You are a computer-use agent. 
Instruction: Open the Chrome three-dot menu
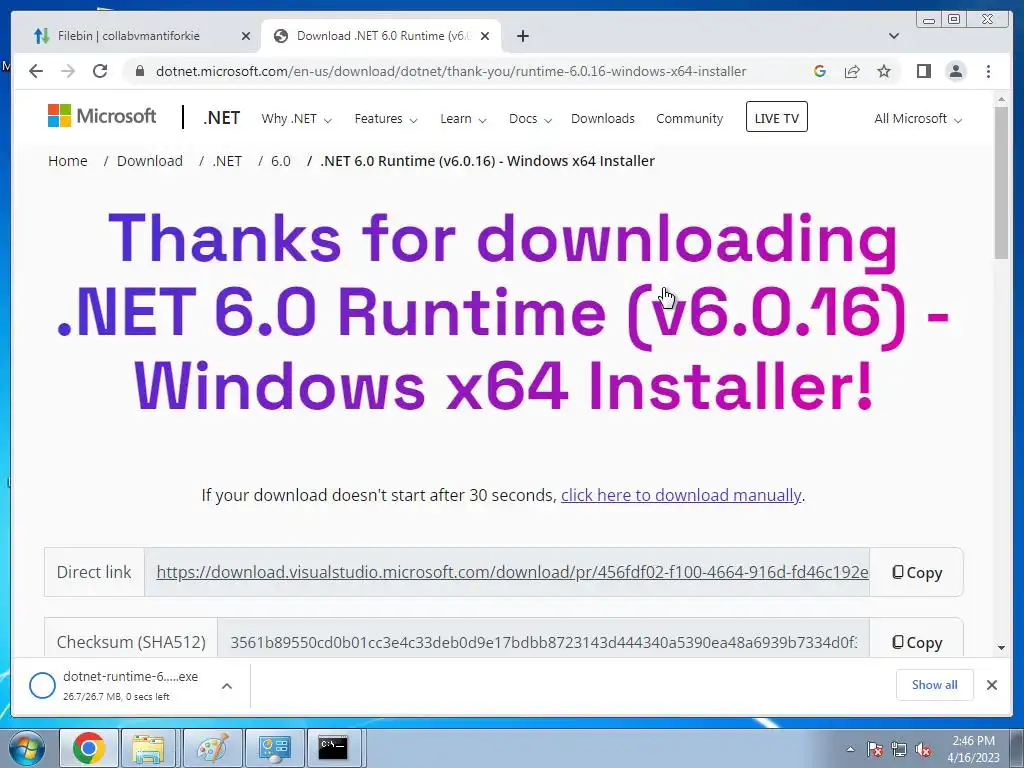coord(988,71)
